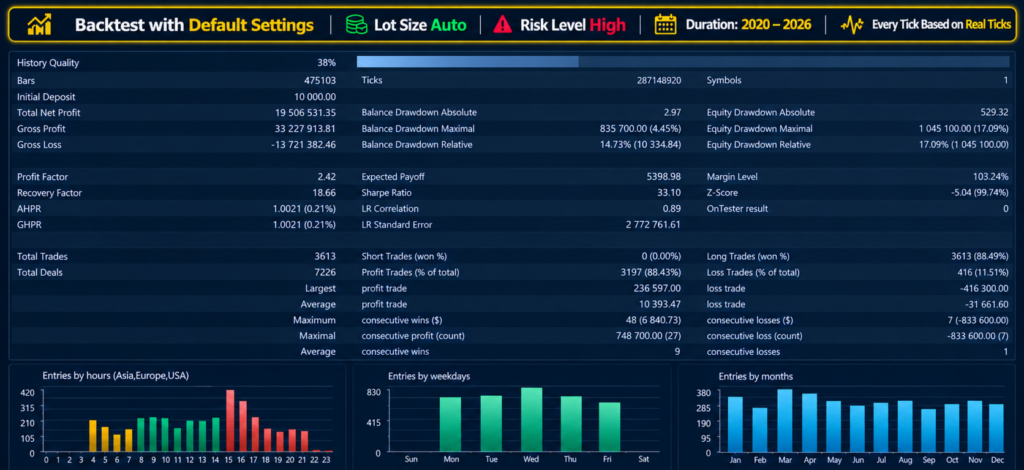Viewport: 1024px width, 470px height.
Task: Select the Total Net Profit value 19 506 531.35
Action: 306,113
